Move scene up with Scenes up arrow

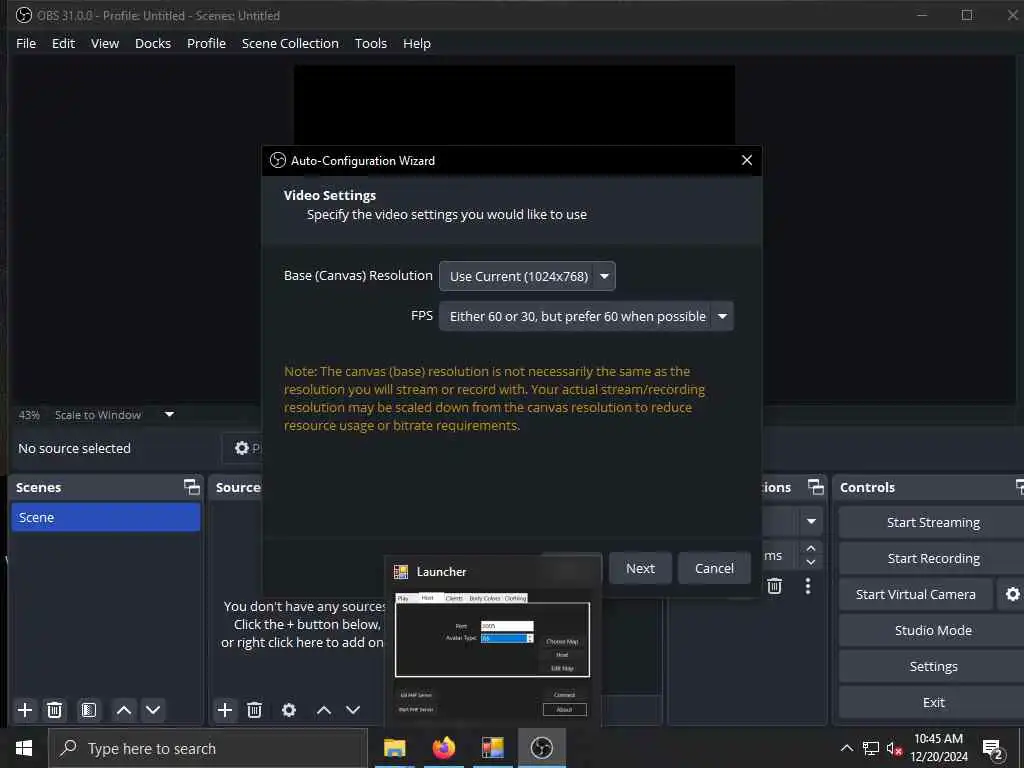pos(123,710)
